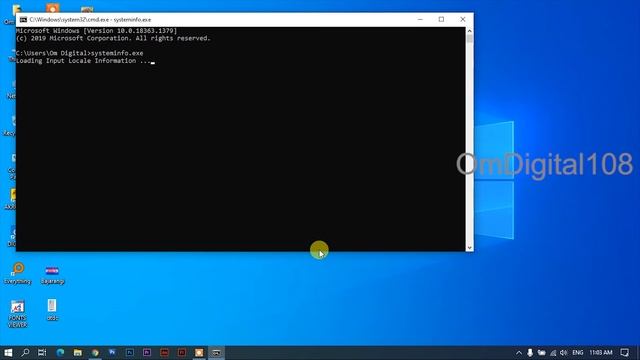This screenshot has height=360, width=640.
Task: Open Task View on the taskbar
Action: [x=42, y=352]
